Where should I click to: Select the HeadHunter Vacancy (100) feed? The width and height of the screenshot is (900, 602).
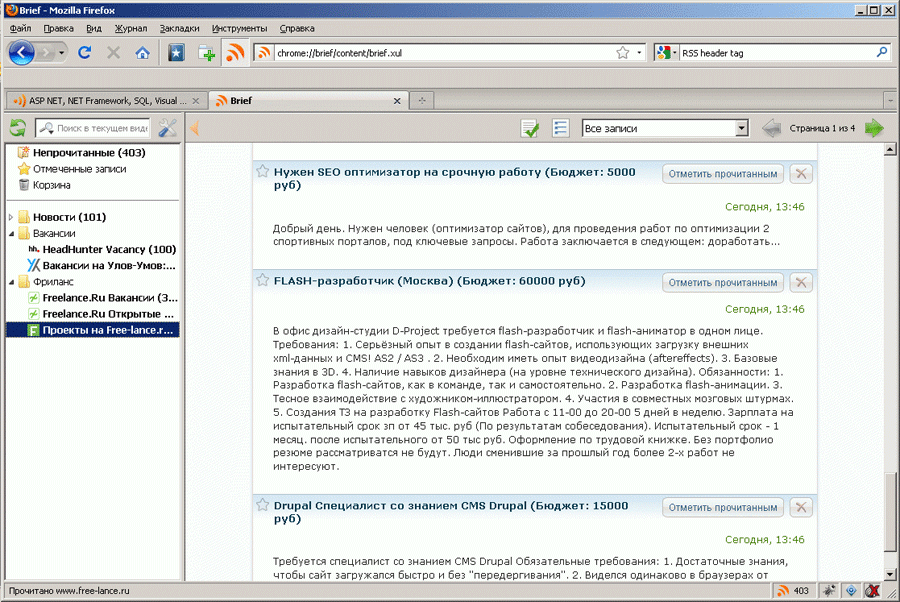point(109,249)
